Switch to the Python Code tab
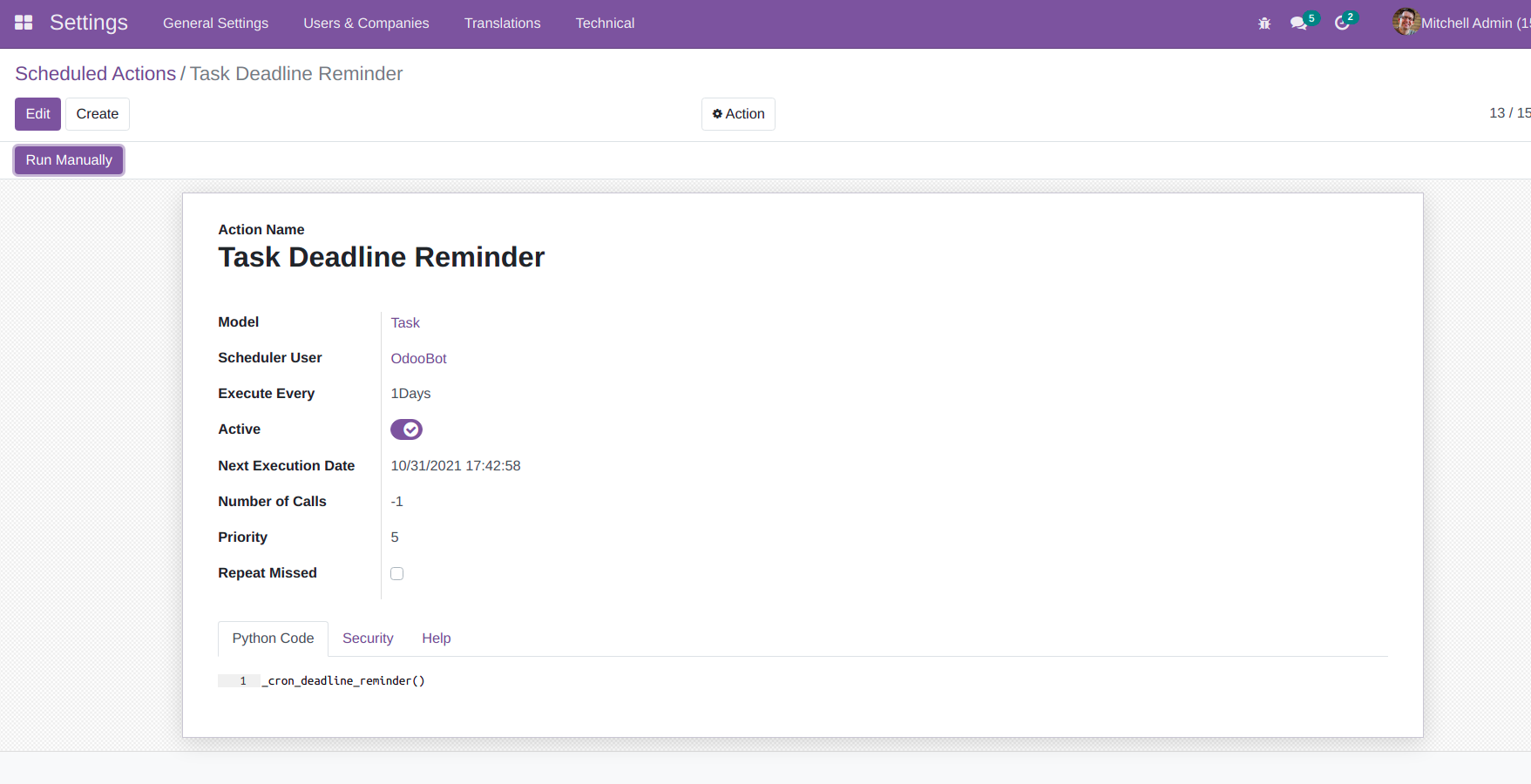Screen dimensions: 1531x784 273,639
